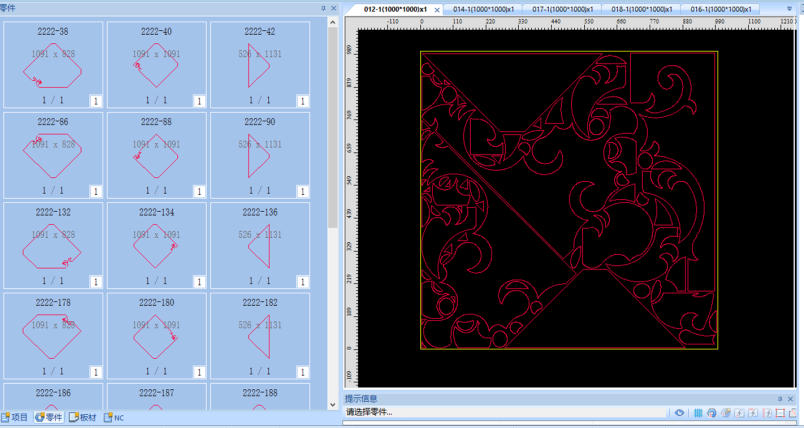Click the 2222-188 part label
804x428 pixels.
tap(260, 393)
